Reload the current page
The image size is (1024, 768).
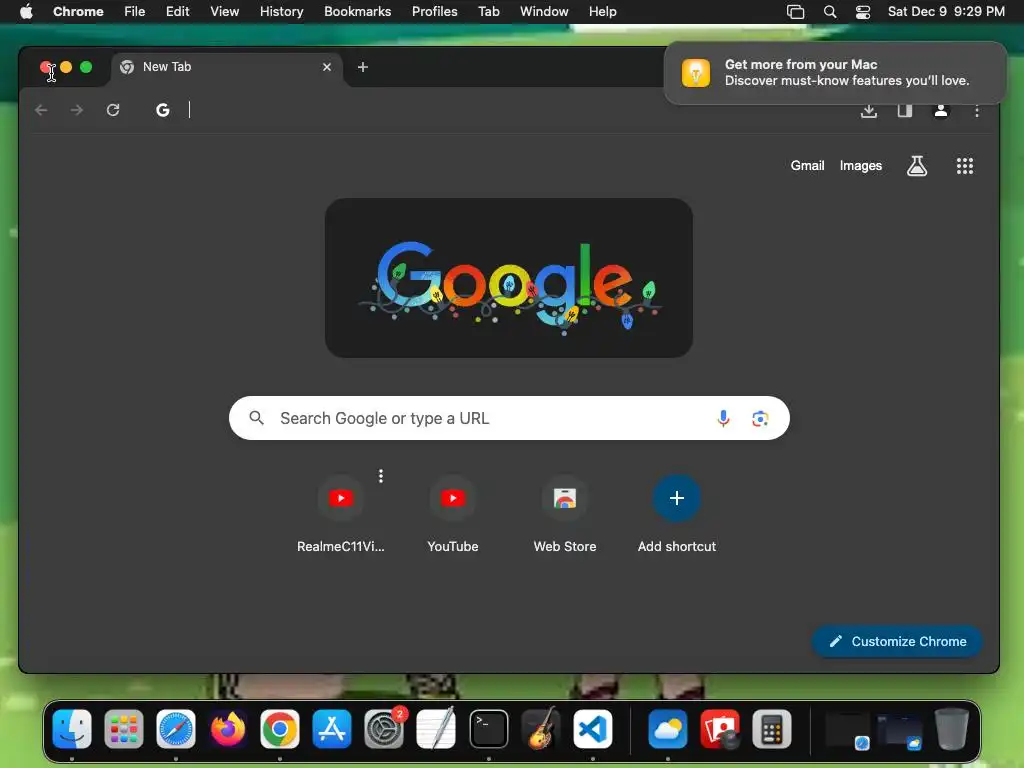113,110
